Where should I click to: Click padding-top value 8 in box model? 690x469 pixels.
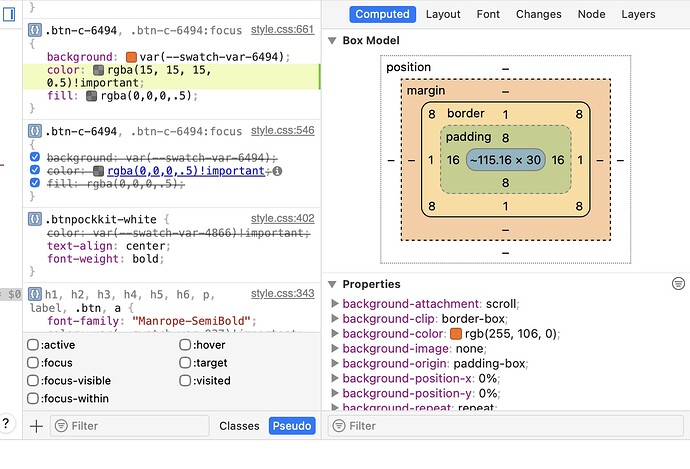(505, 138)
